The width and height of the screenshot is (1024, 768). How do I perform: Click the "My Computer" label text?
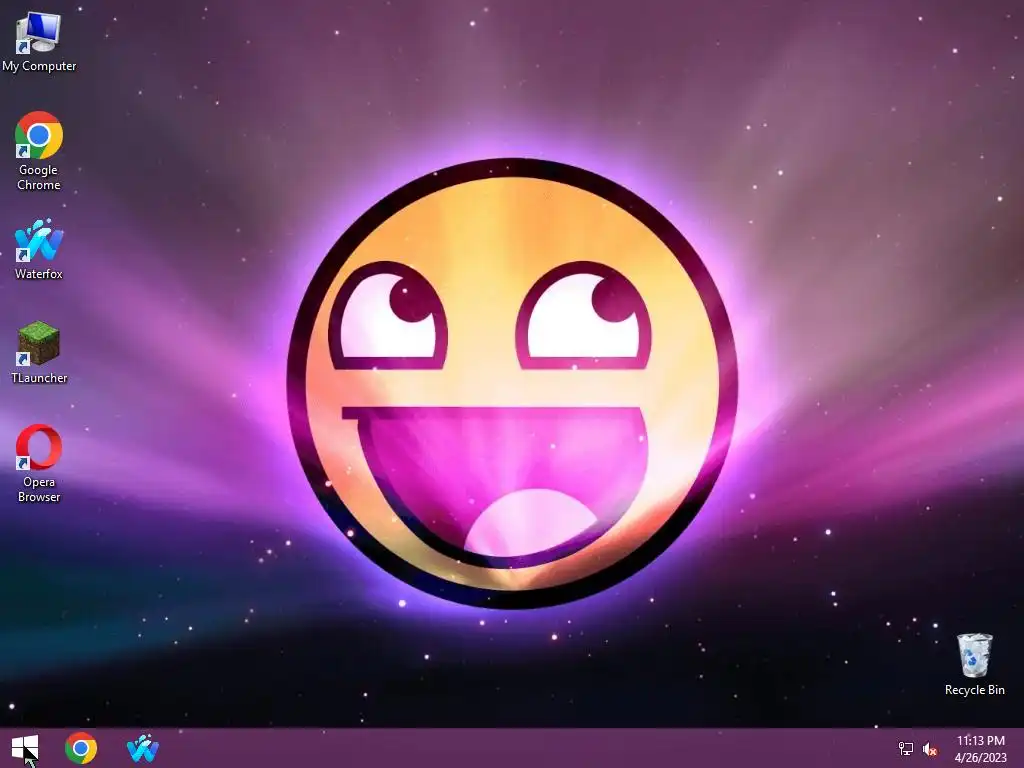(39, 66)
